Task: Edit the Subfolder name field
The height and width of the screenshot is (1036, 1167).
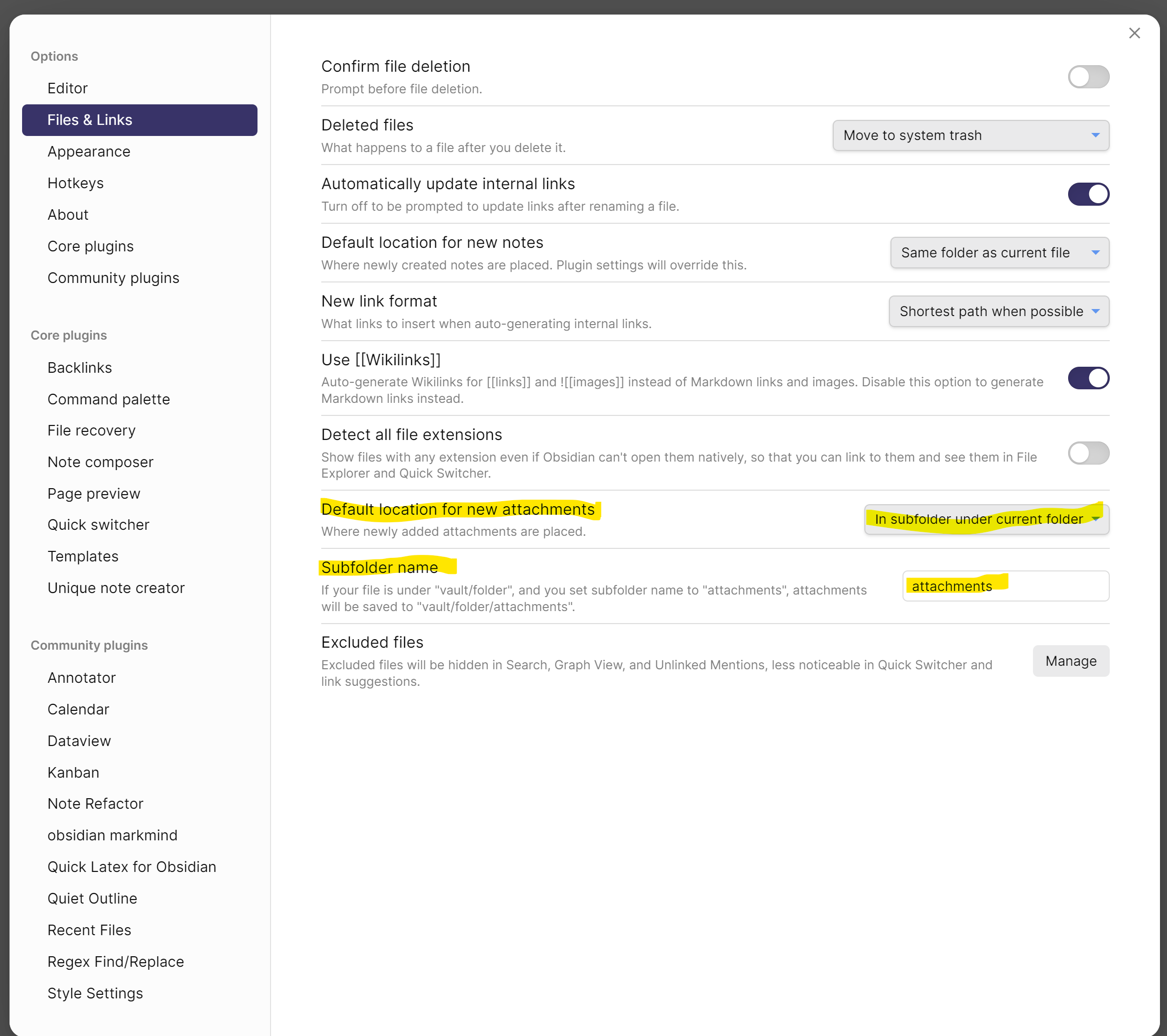Action: click(x=1005, y=585)
